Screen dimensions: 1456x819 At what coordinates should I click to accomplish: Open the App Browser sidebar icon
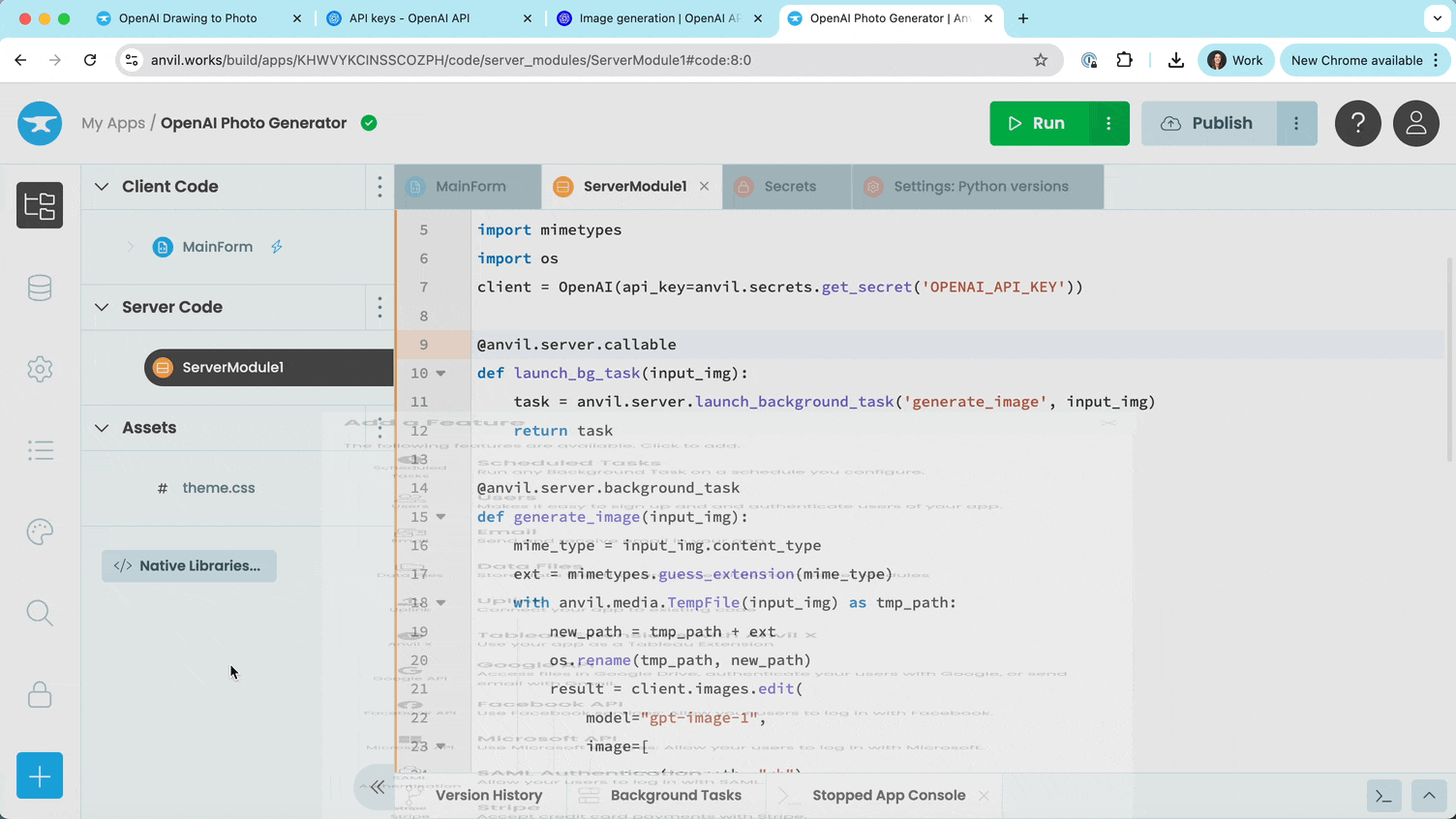(40, 205)
